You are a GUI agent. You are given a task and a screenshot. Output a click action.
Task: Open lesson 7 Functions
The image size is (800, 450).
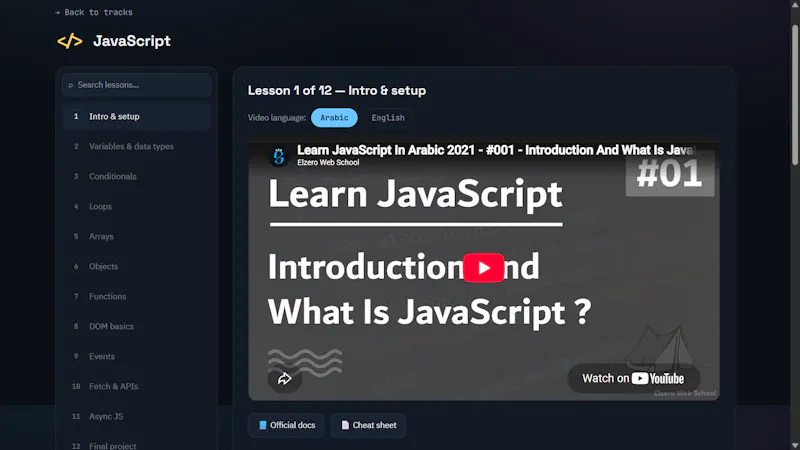pyautogui.click(x=137, y=296)
